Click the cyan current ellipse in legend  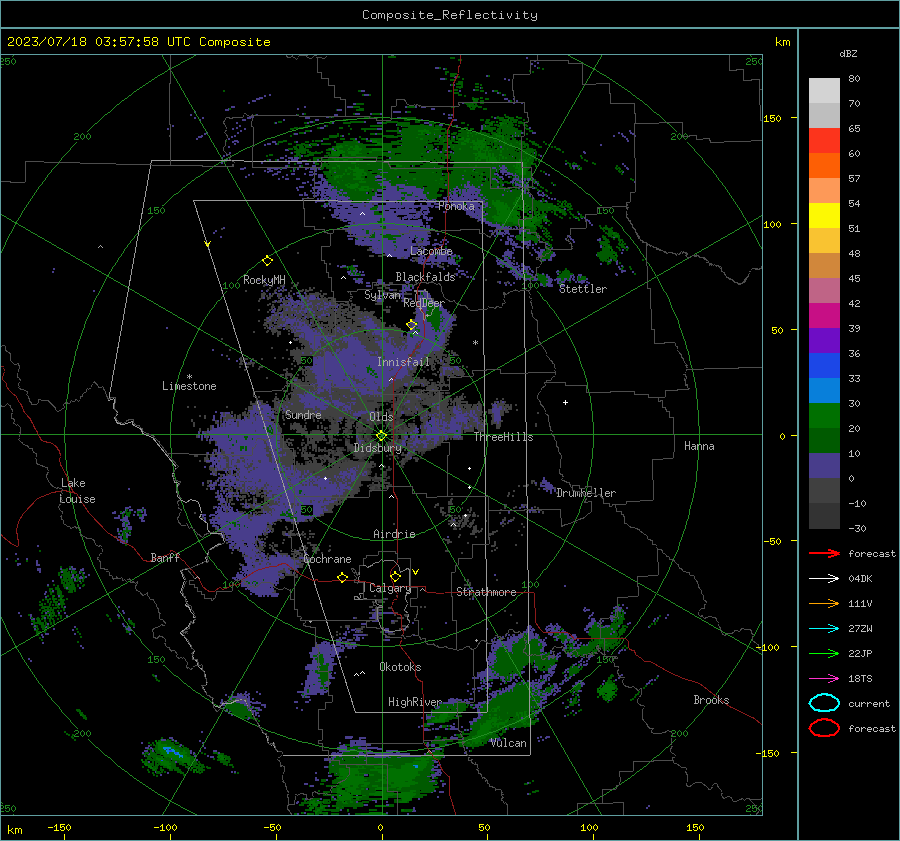(x=824, y=703)
